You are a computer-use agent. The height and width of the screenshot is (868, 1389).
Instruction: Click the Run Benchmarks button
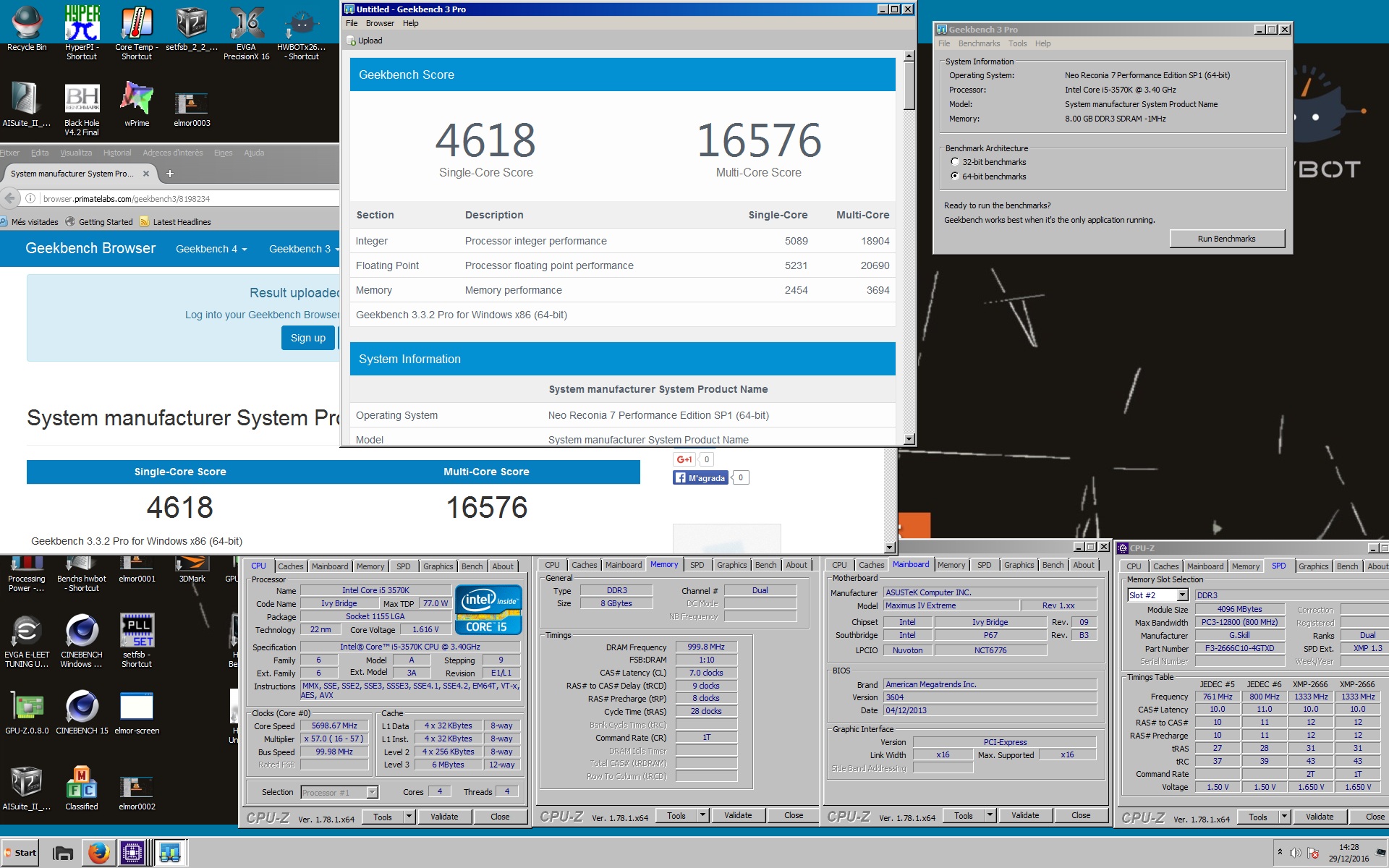pyautogui.click(x=1227, y=239)
